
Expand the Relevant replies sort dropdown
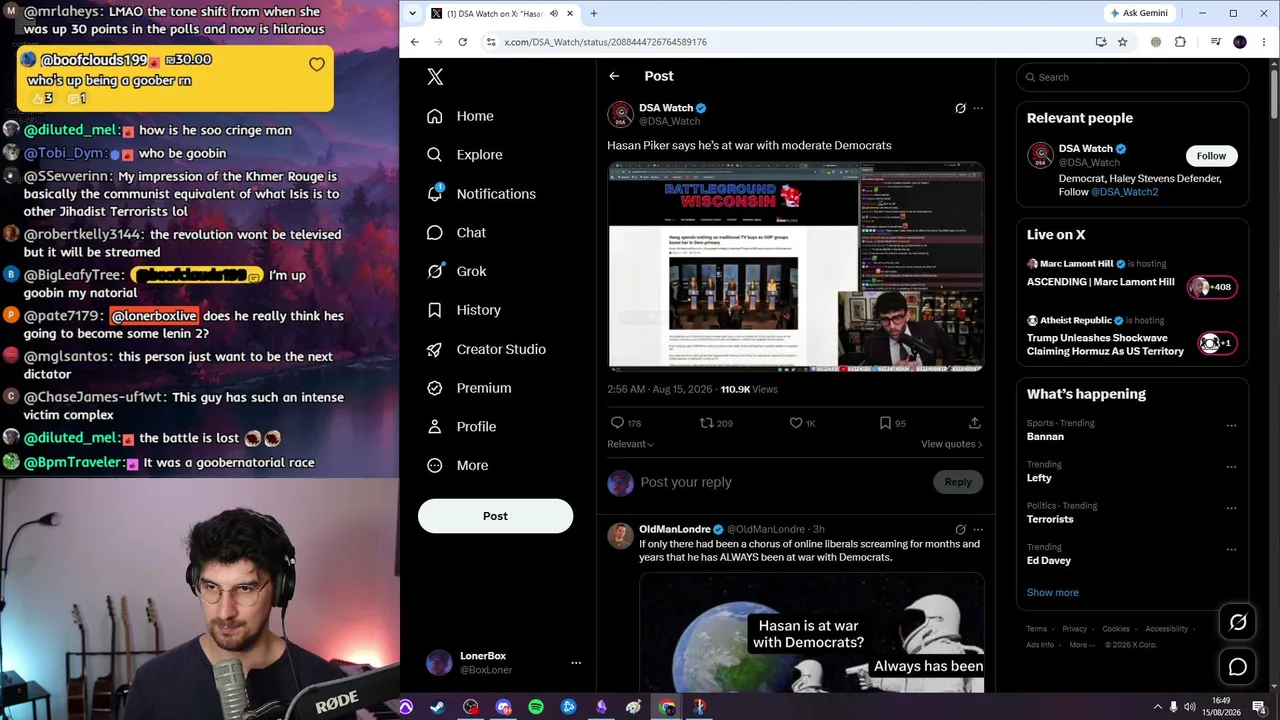[x=630, y=444]
